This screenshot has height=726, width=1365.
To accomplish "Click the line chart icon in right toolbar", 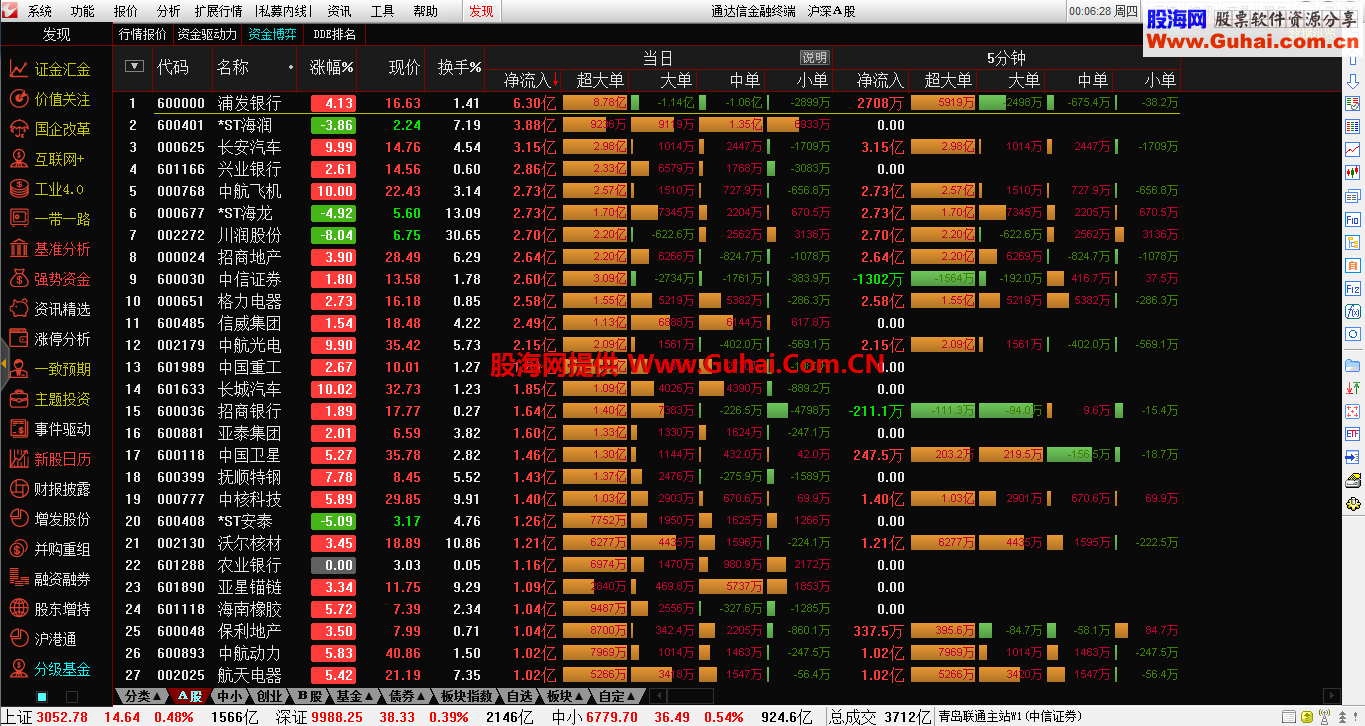I will point(1353,149).
